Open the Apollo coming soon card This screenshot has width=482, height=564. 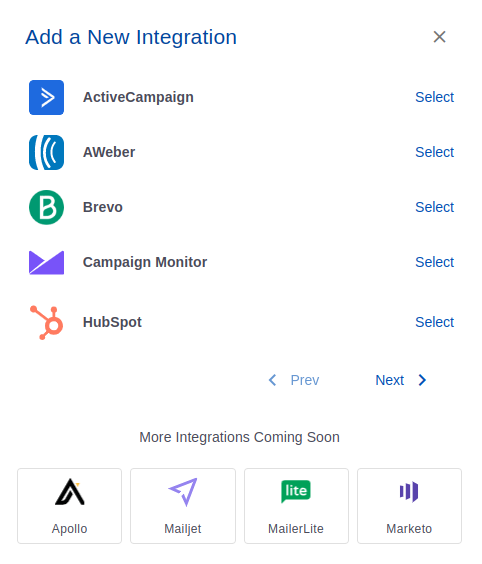point(69,506)
